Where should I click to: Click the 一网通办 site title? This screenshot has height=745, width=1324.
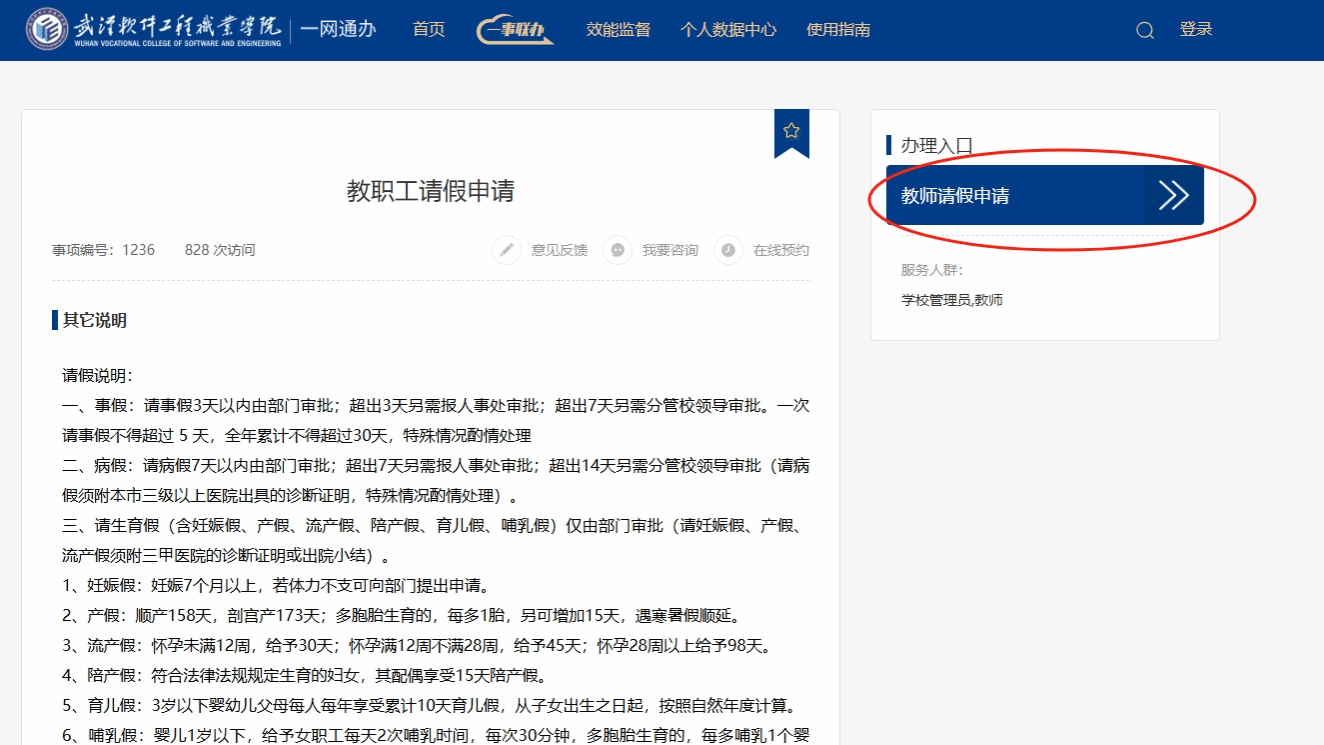338,30
